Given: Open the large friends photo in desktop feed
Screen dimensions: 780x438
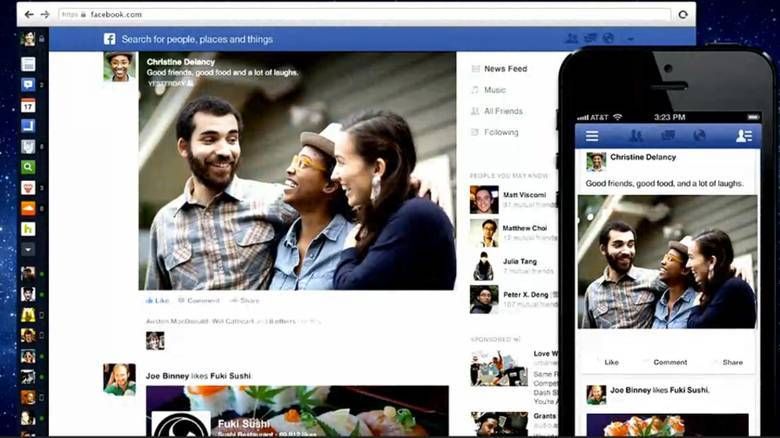Looking at the screenshot, I should point(297,171).
